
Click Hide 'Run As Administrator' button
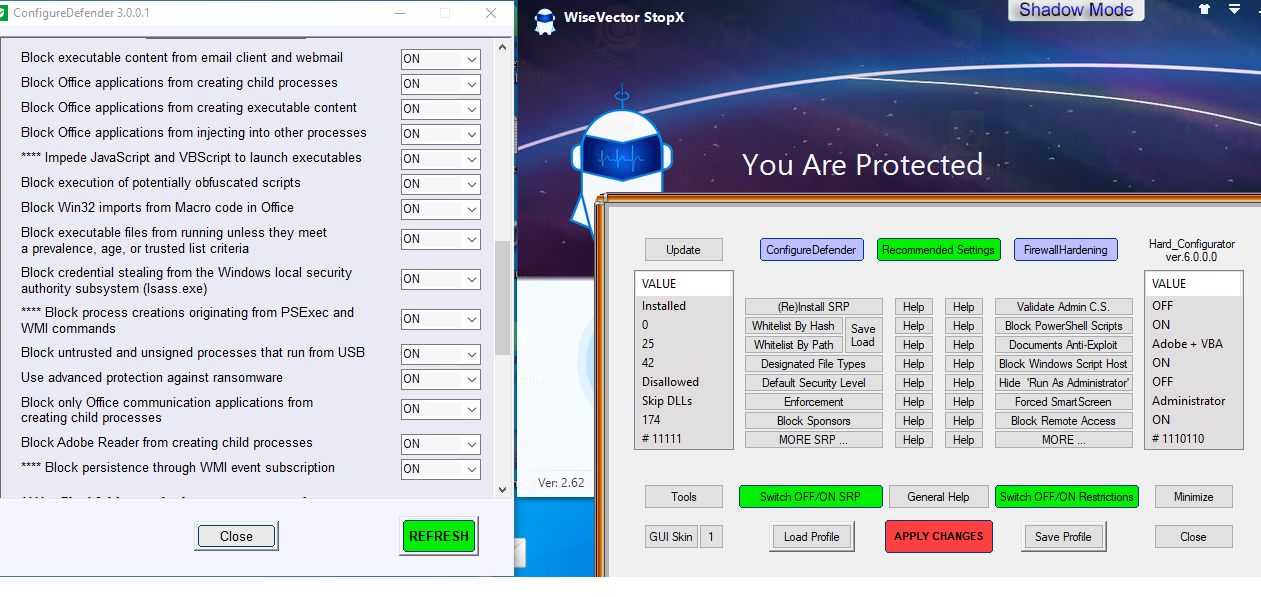click(1063, 383)
